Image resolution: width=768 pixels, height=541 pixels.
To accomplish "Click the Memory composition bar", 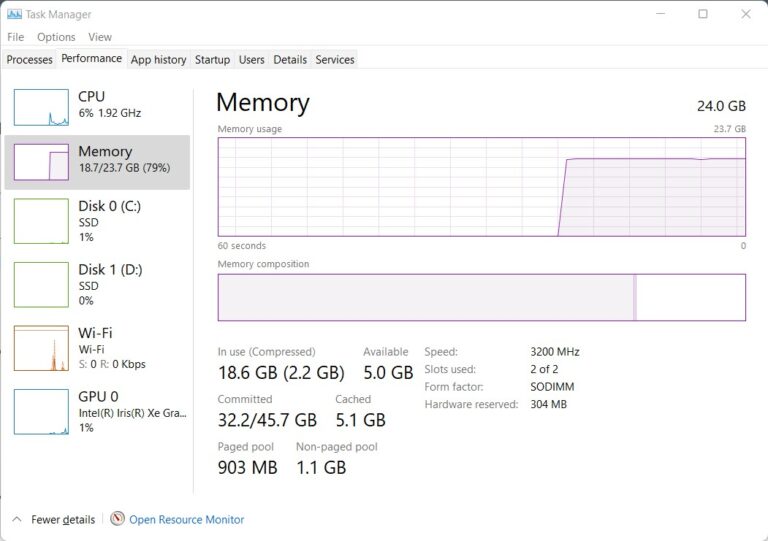I will click(481, 297).
